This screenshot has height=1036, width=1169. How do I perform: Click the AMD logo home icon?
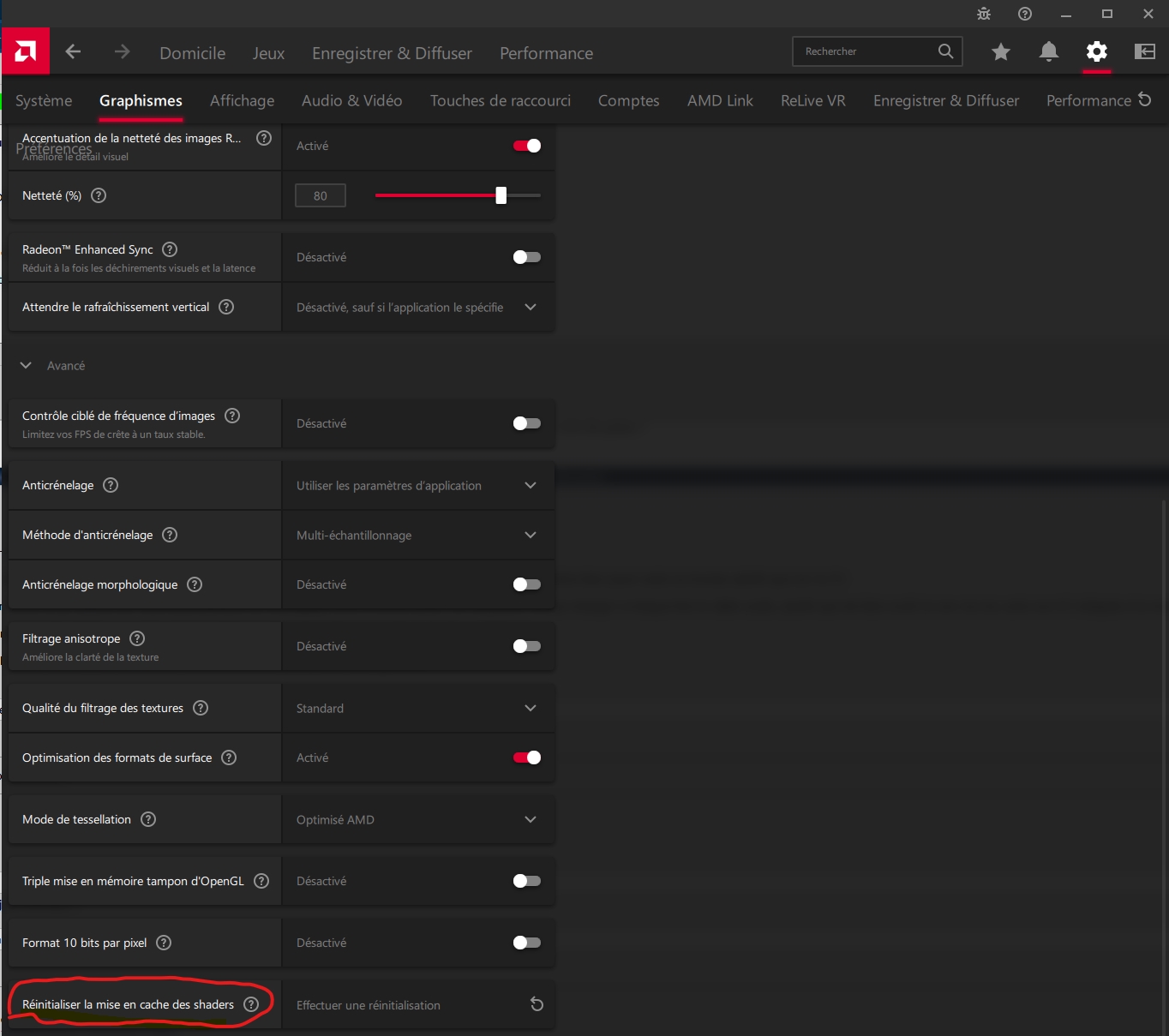coord(26,51)
